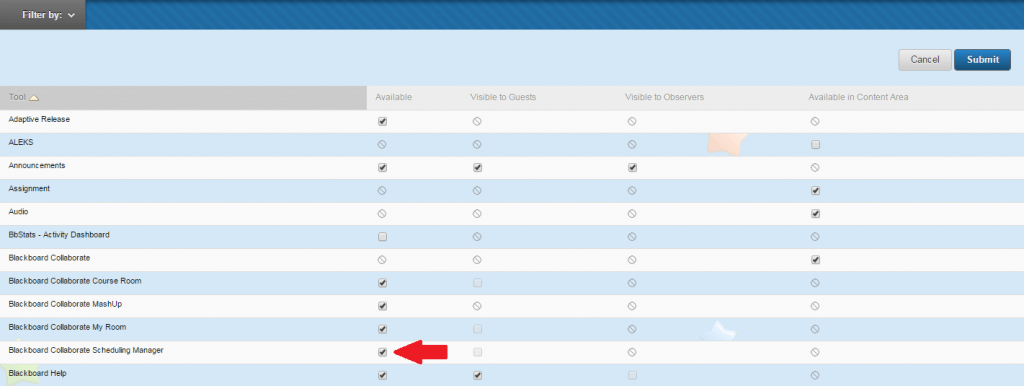Sort by Tool column ascending arrow

click(x=34, y=98)
